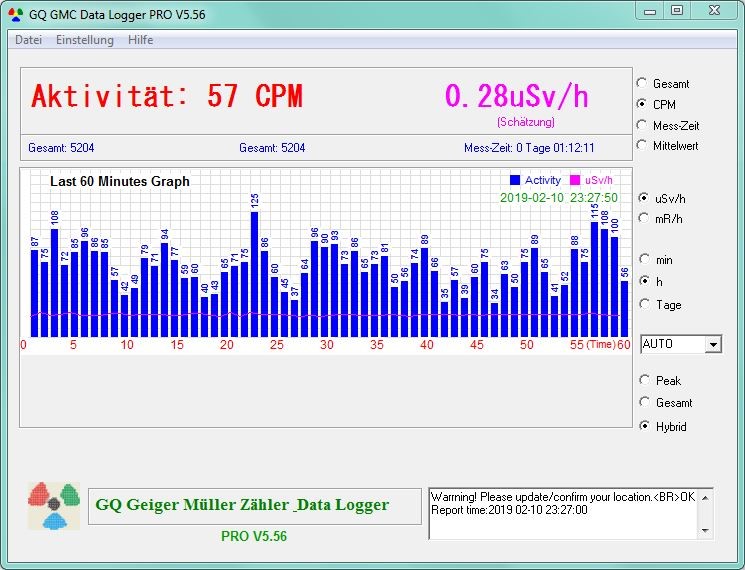This screenshot has width=745, height=570.
Task: Select the Peak graph mode radio
Action: click(x=645, y=380)
